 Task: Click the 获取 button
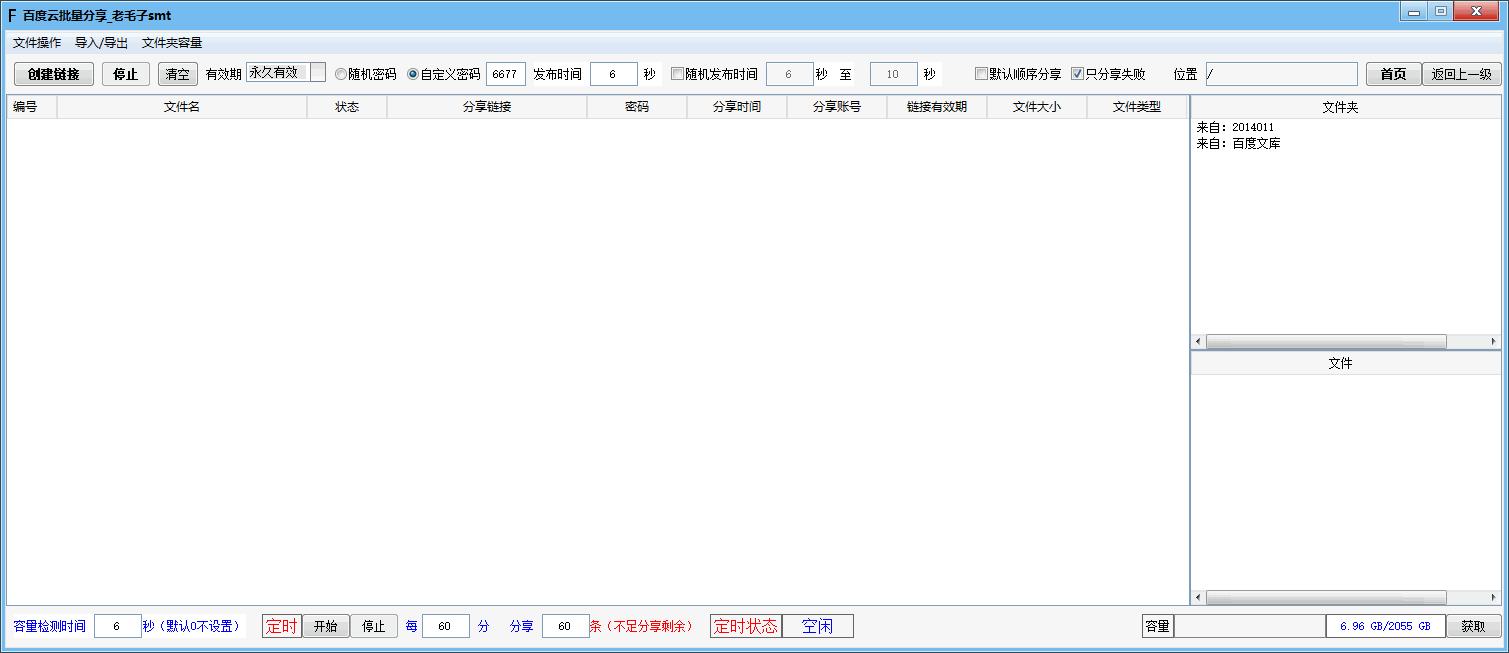point(1474,626)
